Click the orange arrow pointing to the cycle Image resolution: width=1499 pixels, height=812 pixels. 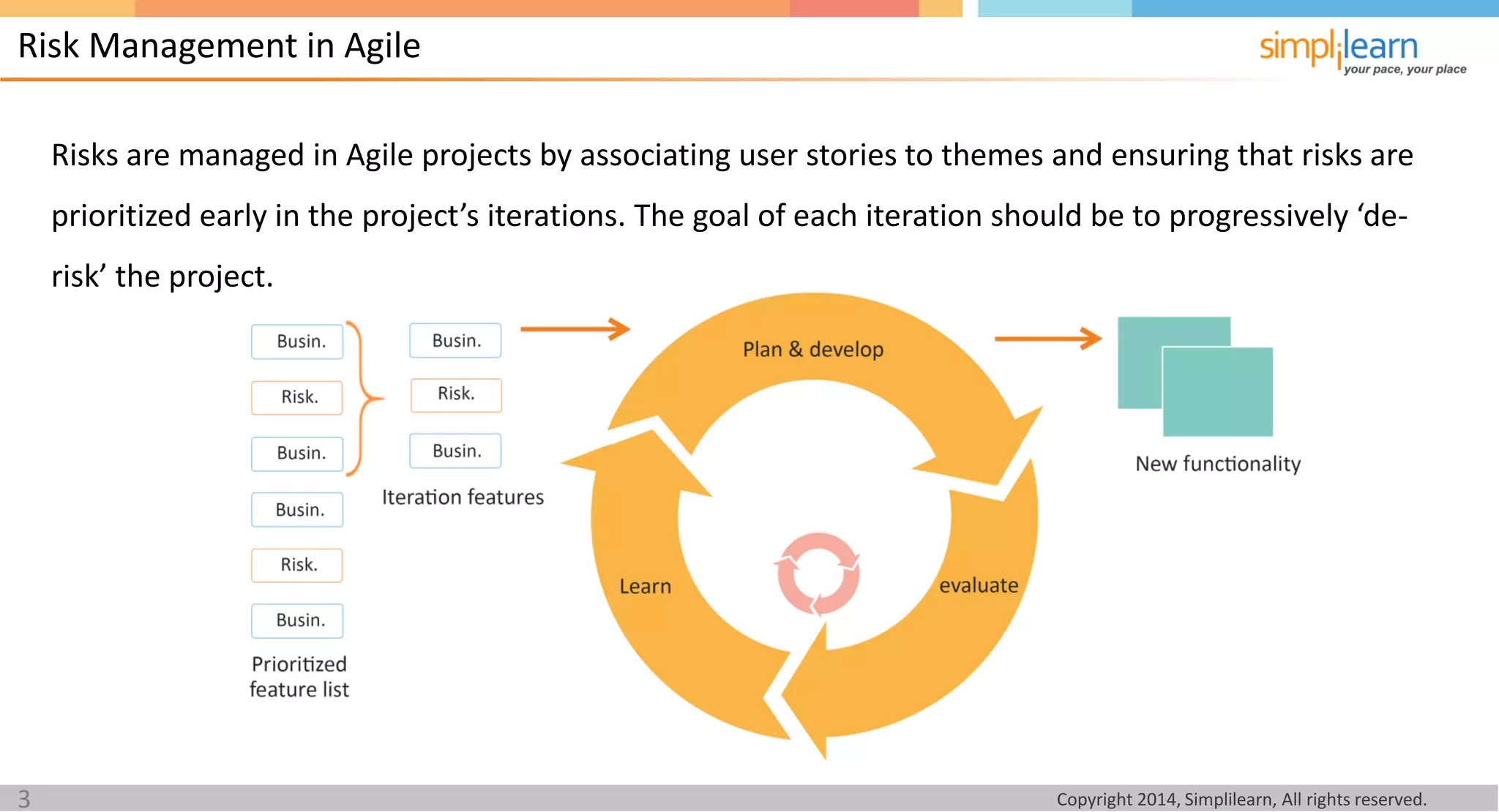coord(575,329)
